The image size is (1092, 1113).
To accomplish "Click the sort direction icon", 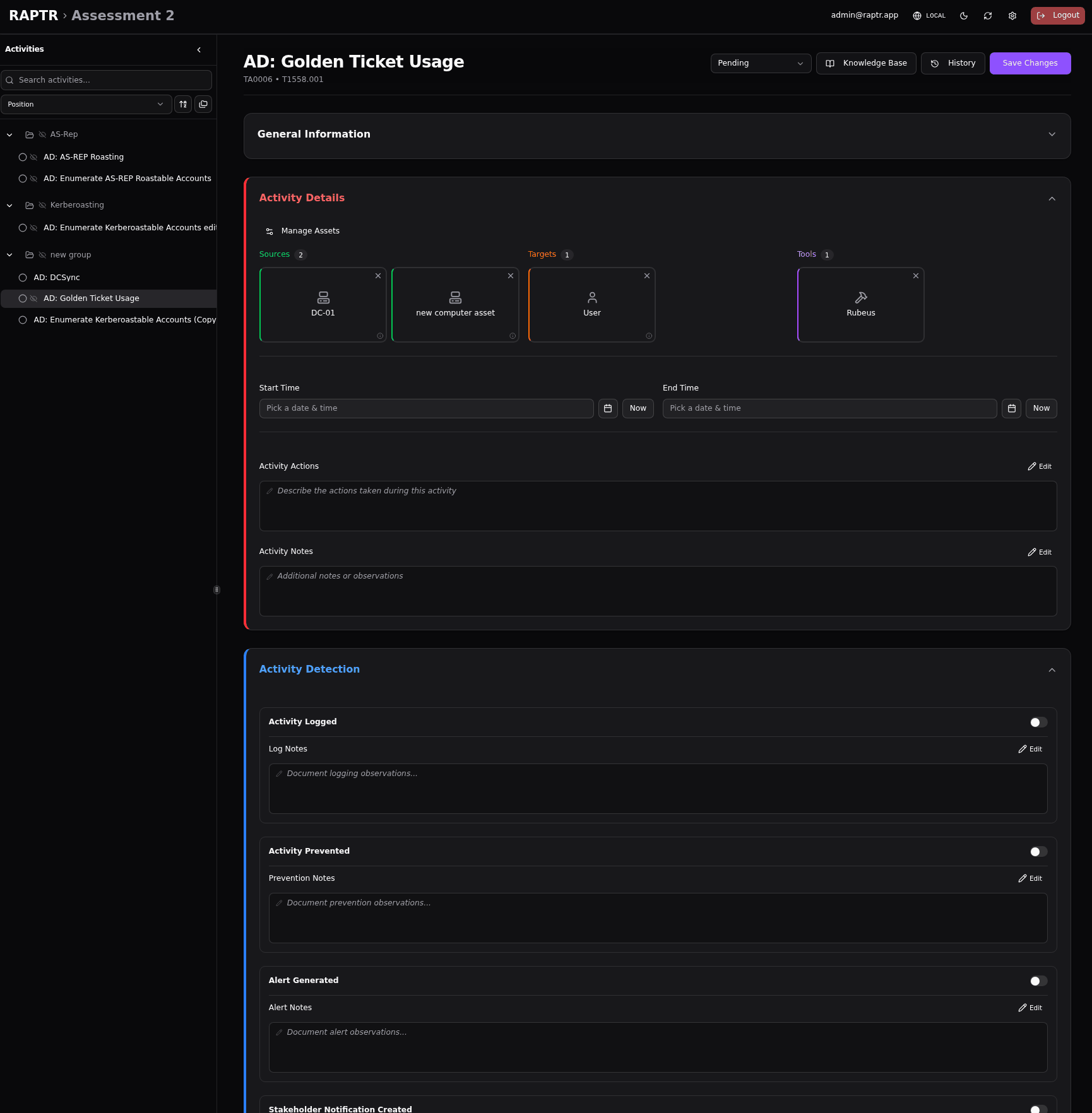I will pos(183,105).
